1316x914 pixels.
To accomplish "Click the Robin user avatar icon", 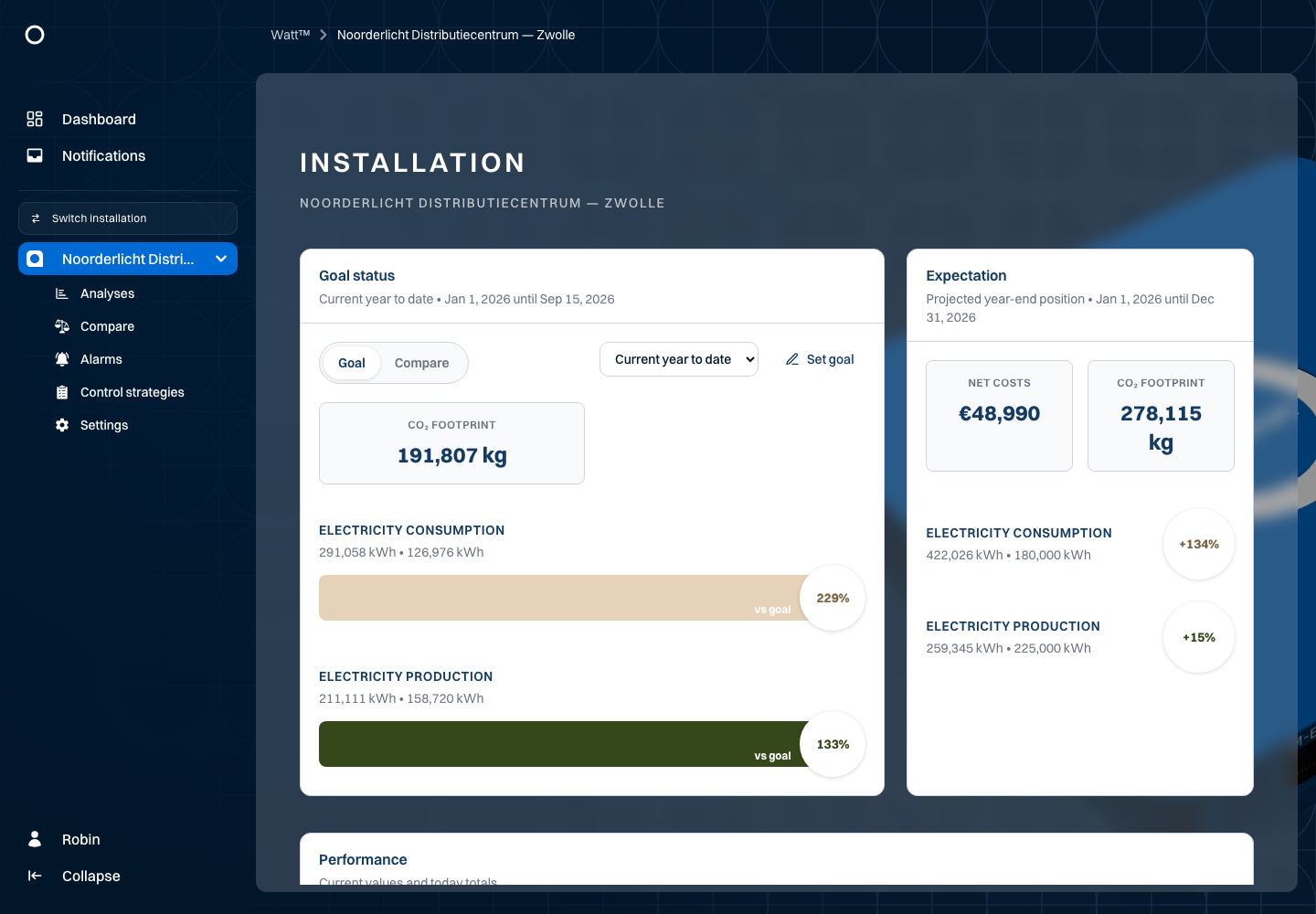I will 35,839.
